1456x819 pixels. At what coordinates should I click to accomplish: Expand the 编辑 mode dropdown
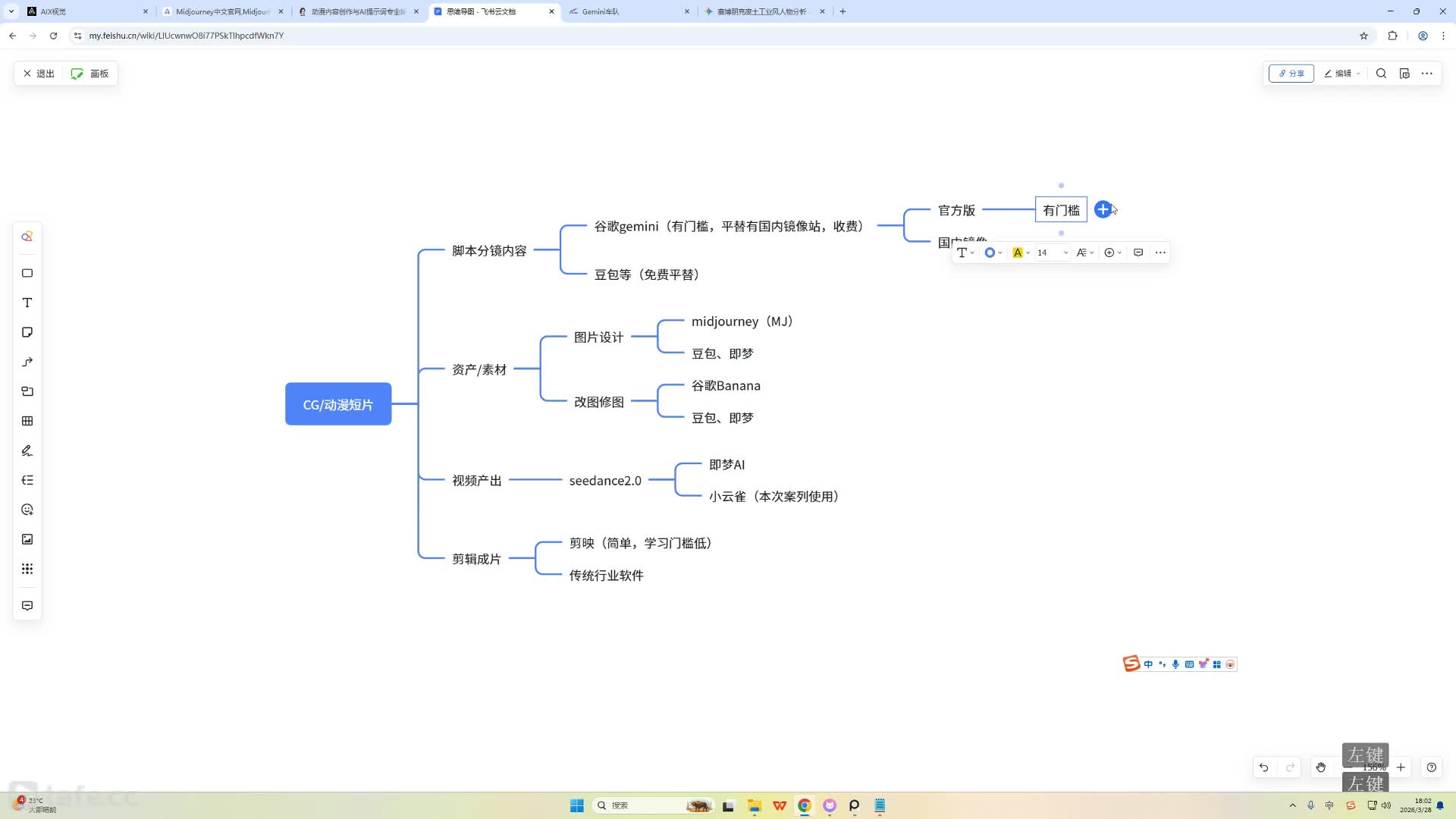(1342, 74)
